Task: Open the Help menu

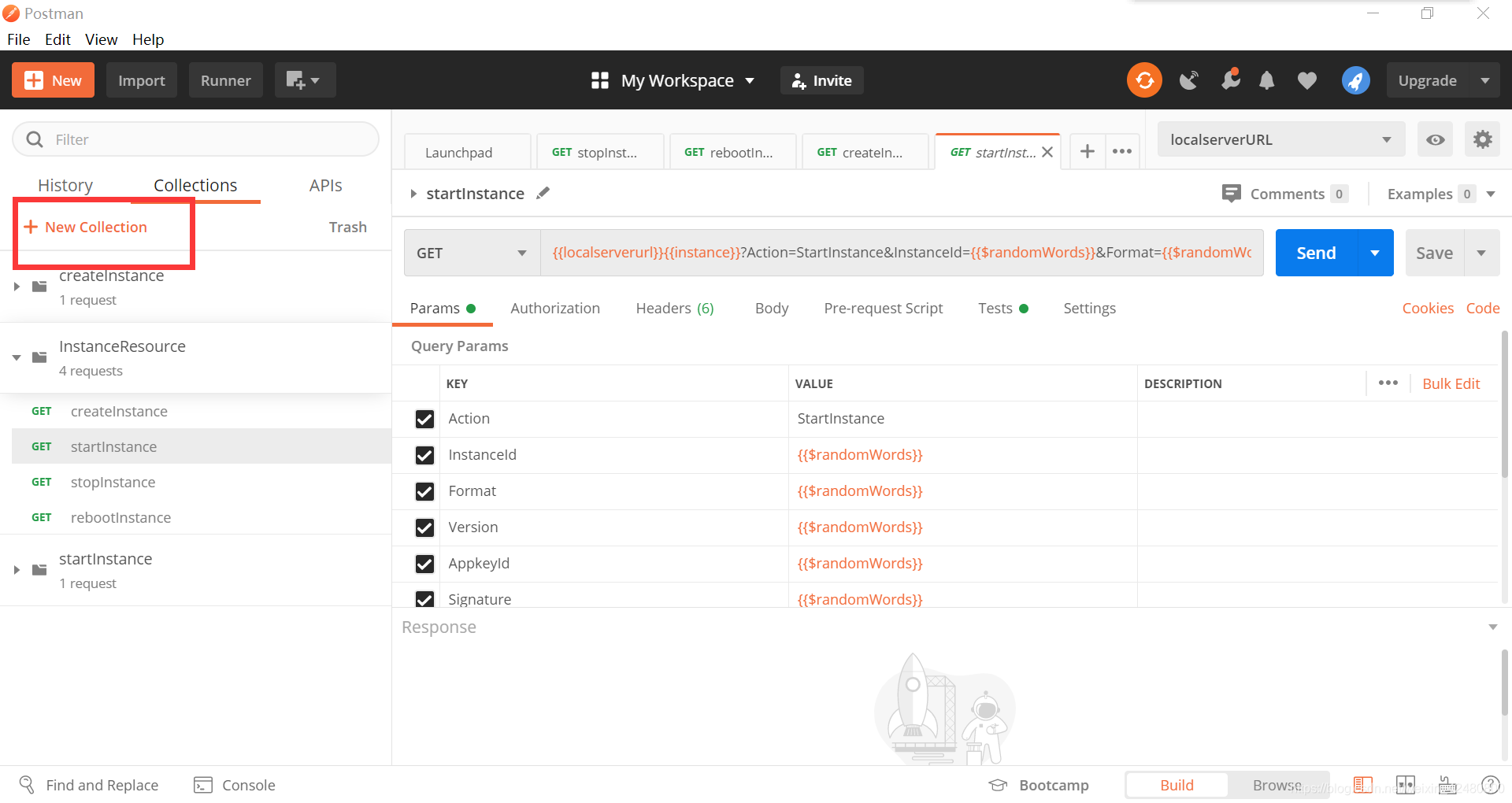Action: (x=148, y=39)
